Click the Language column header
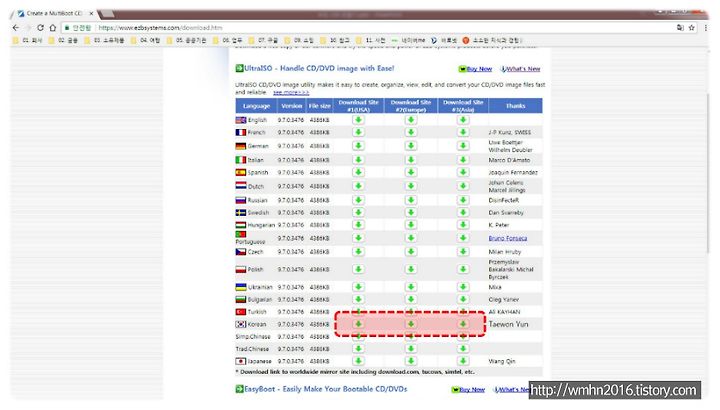 (x=256, y=106)
